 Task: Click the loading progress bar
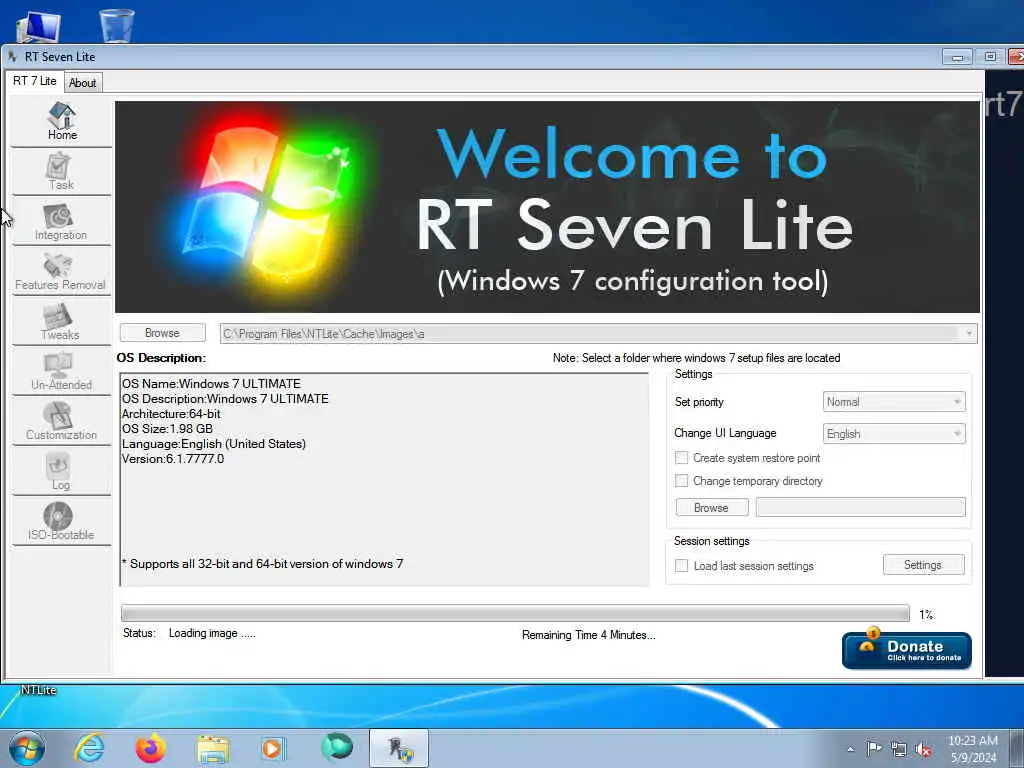coord(515,613)
